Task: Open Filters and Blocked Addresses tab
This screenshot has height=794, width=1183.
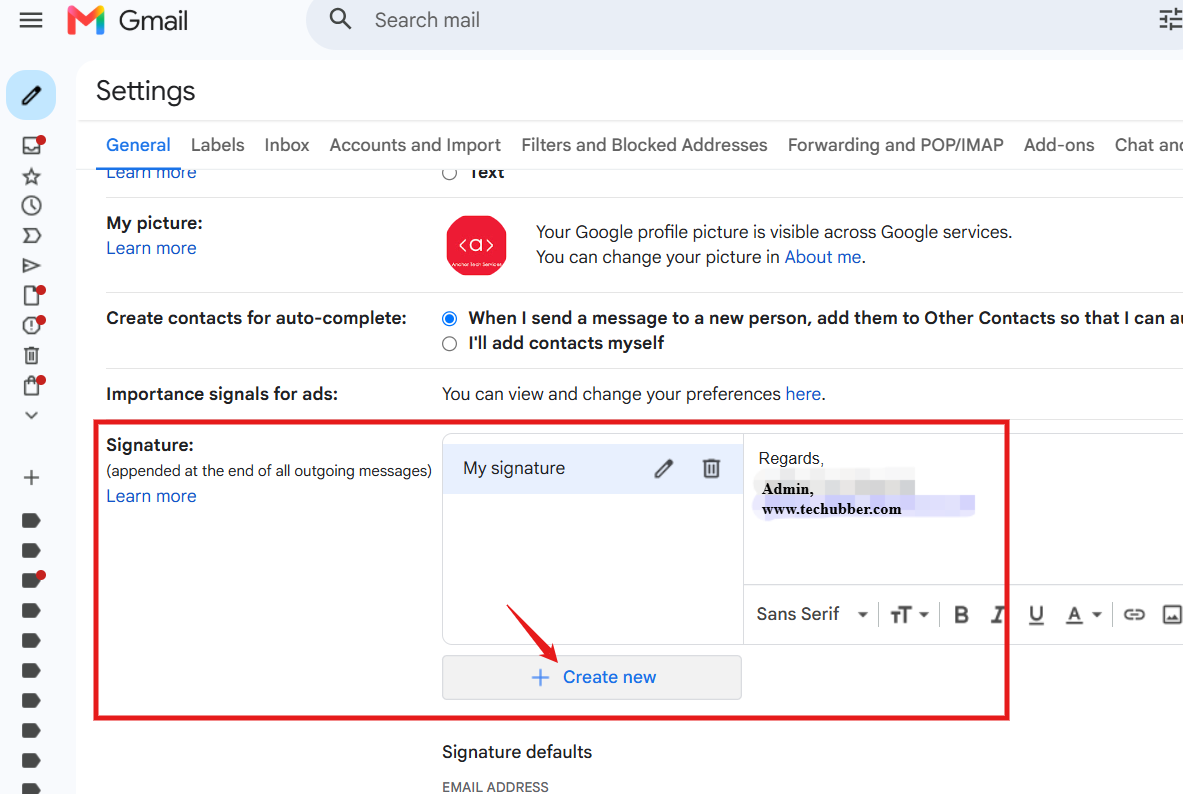Action: coord(644,145)
